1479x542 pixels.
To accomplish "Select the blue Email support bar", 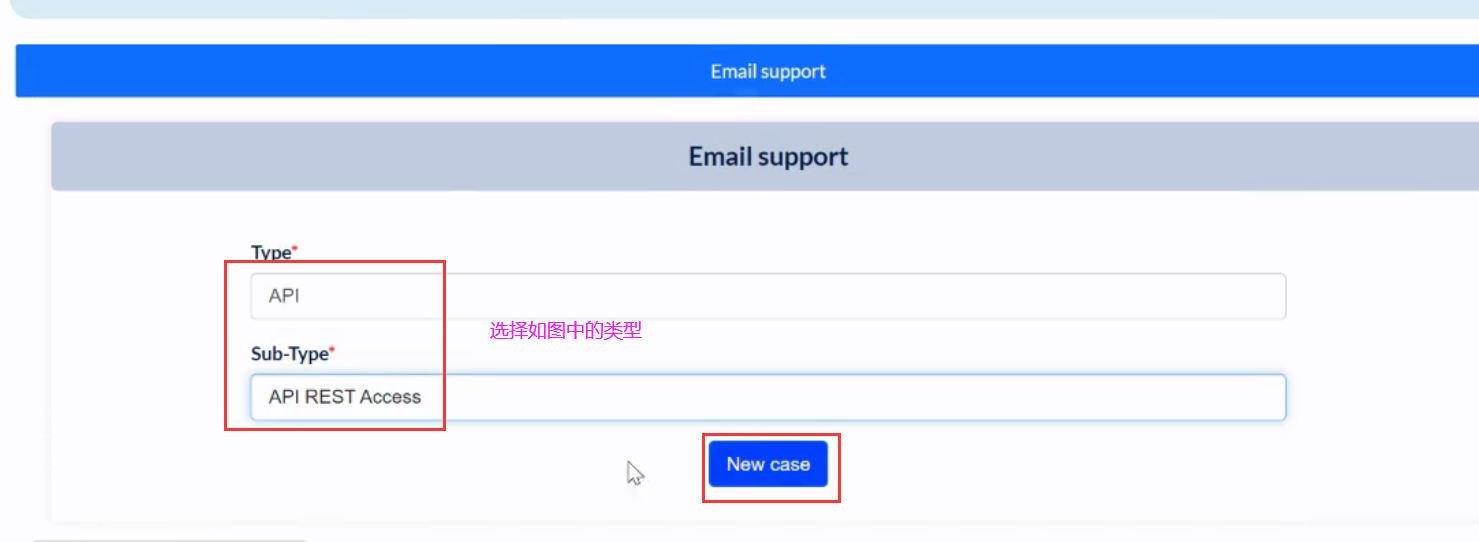I will 747,71.
